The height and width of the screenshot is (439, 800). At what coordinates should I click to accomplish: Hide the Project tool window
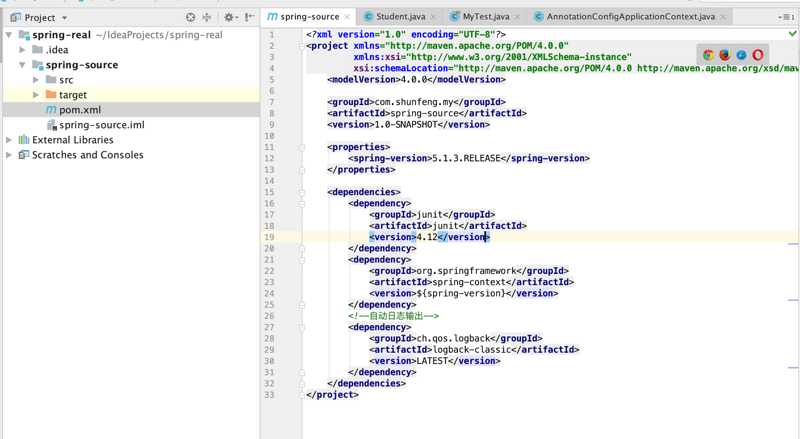click(249, 17)
